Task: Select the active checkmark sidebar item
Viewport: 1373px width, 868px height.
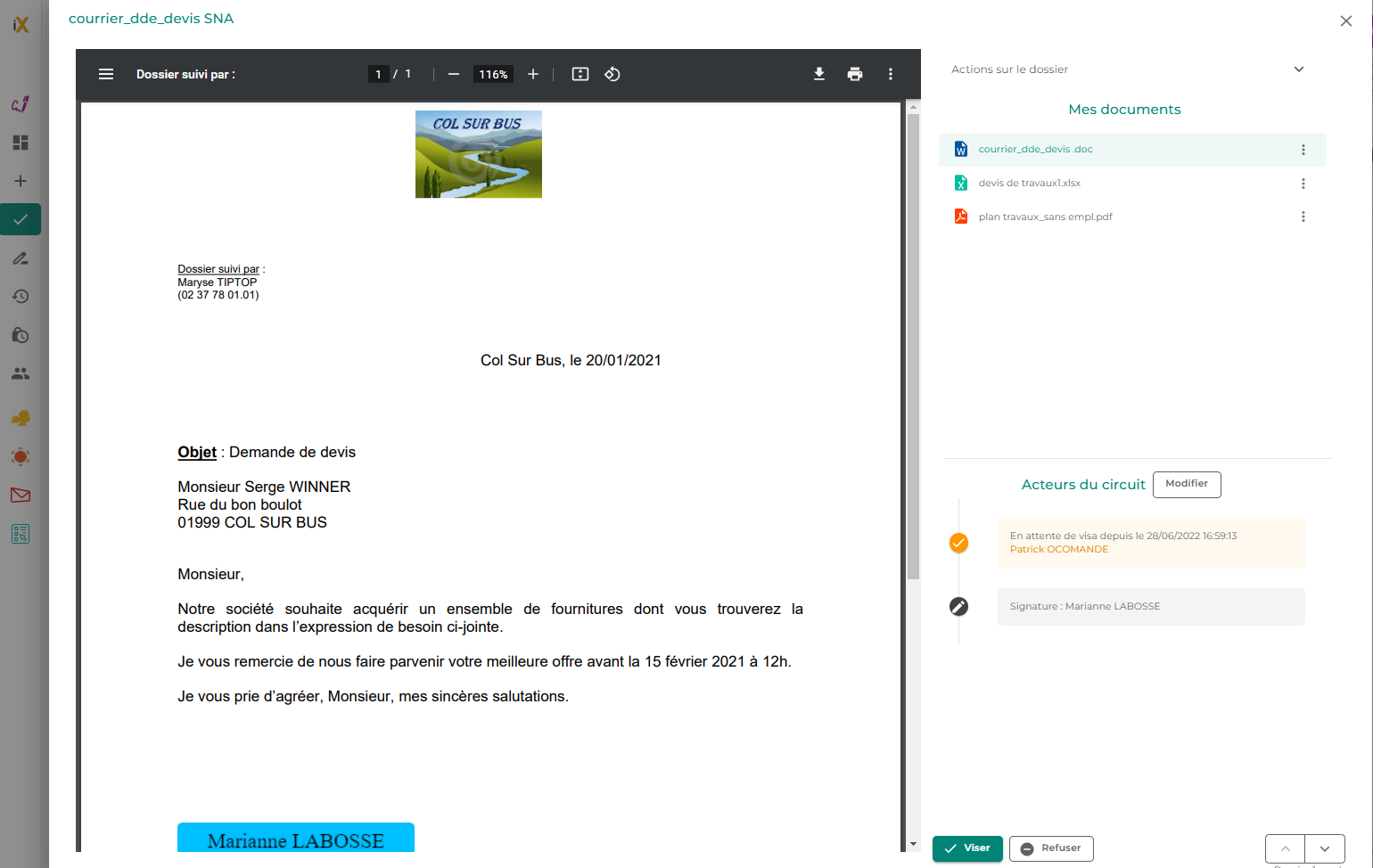Action: 21,219
